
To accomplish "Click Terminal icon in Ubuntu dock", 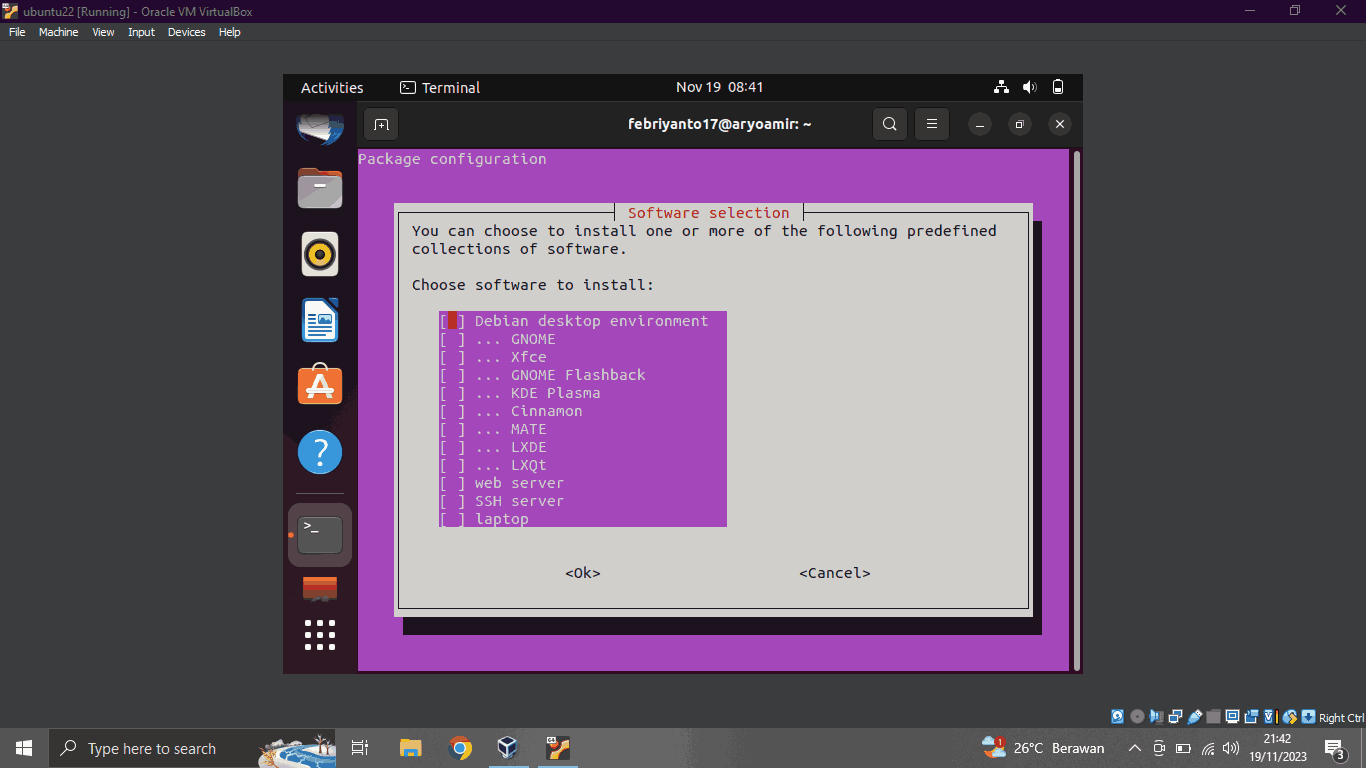I will (320, 535).
